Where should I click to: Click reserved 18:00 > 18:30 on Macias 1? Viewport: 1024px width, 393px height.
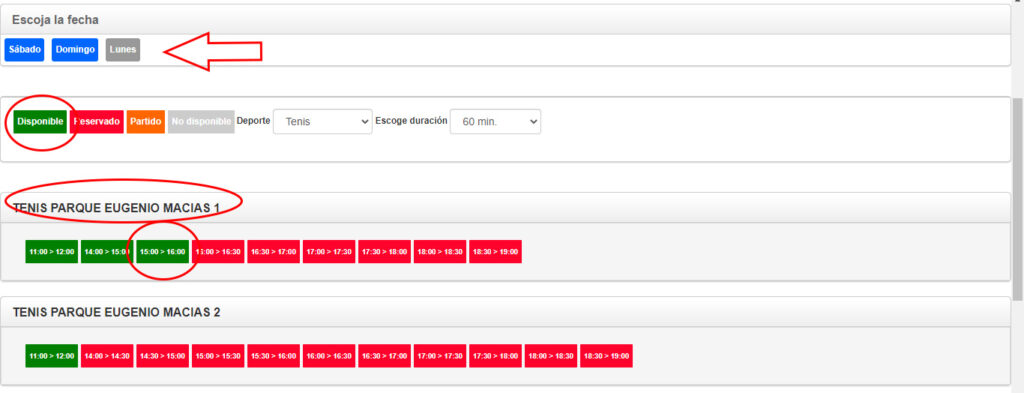click(440, 251)
